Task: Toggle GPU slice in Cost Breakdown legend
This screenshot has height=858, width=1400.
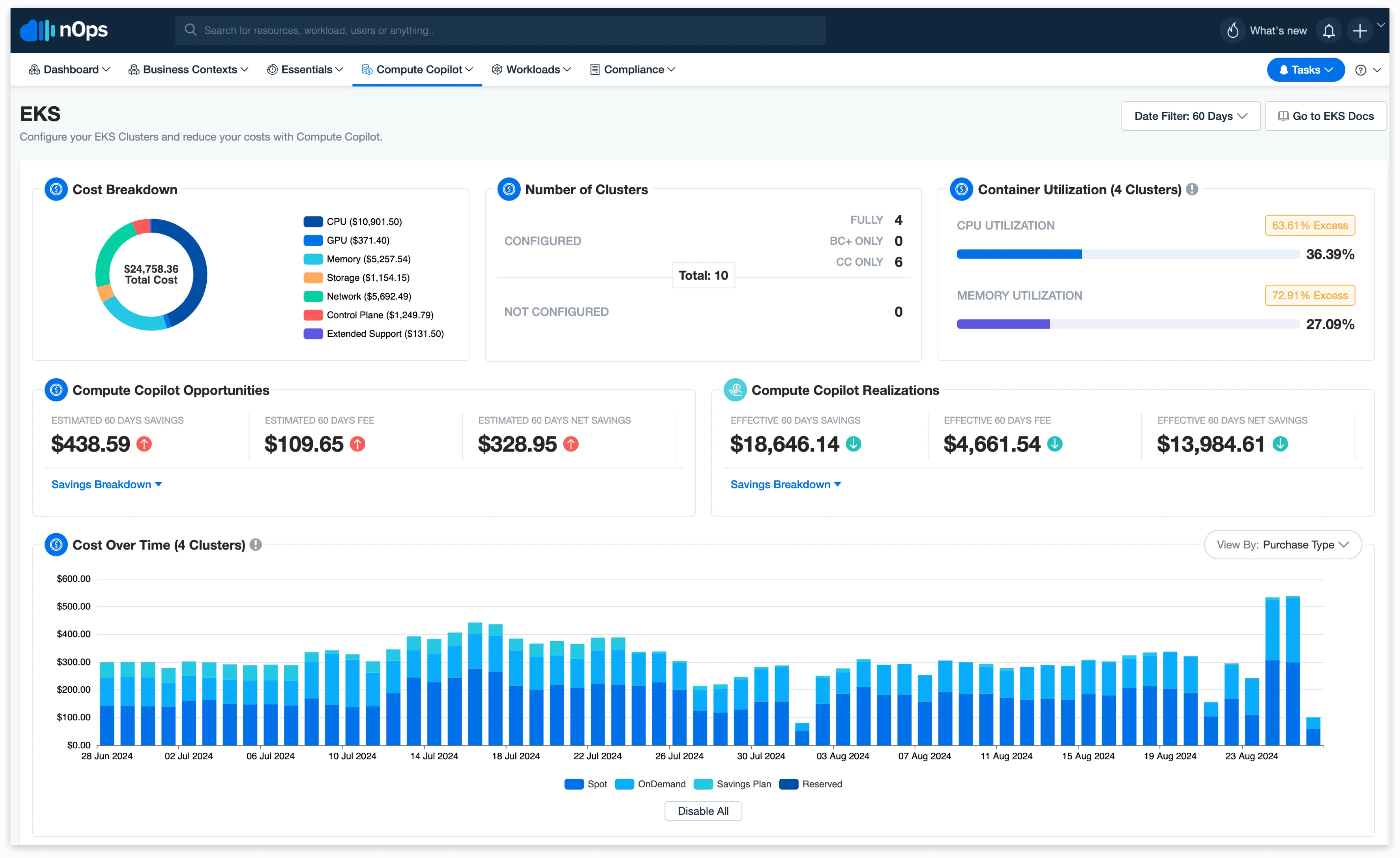Action: (x=347, y=241)
